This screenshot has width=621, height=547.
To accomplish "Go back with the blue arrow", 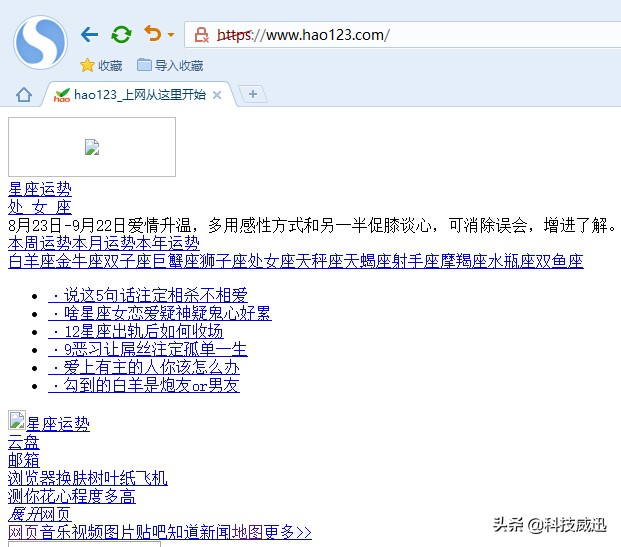I will click(90, 34).
